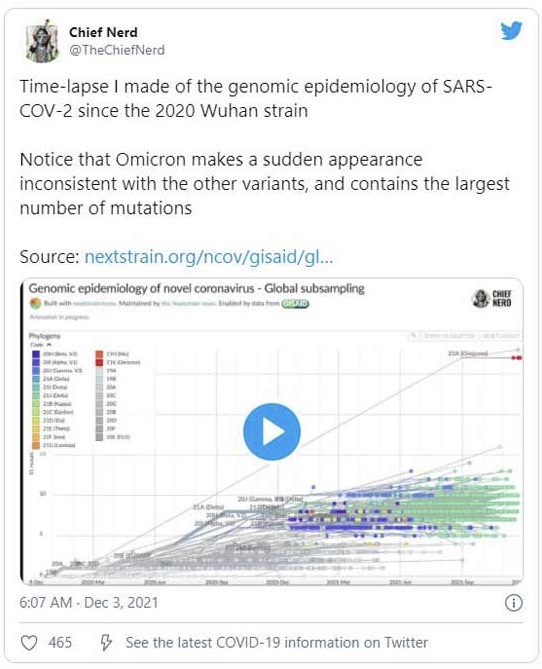The height and width of the screenshot is (669, 542).
Task: Click the lightning bolt COVID-19 icon
Action: tap(105, 643)
